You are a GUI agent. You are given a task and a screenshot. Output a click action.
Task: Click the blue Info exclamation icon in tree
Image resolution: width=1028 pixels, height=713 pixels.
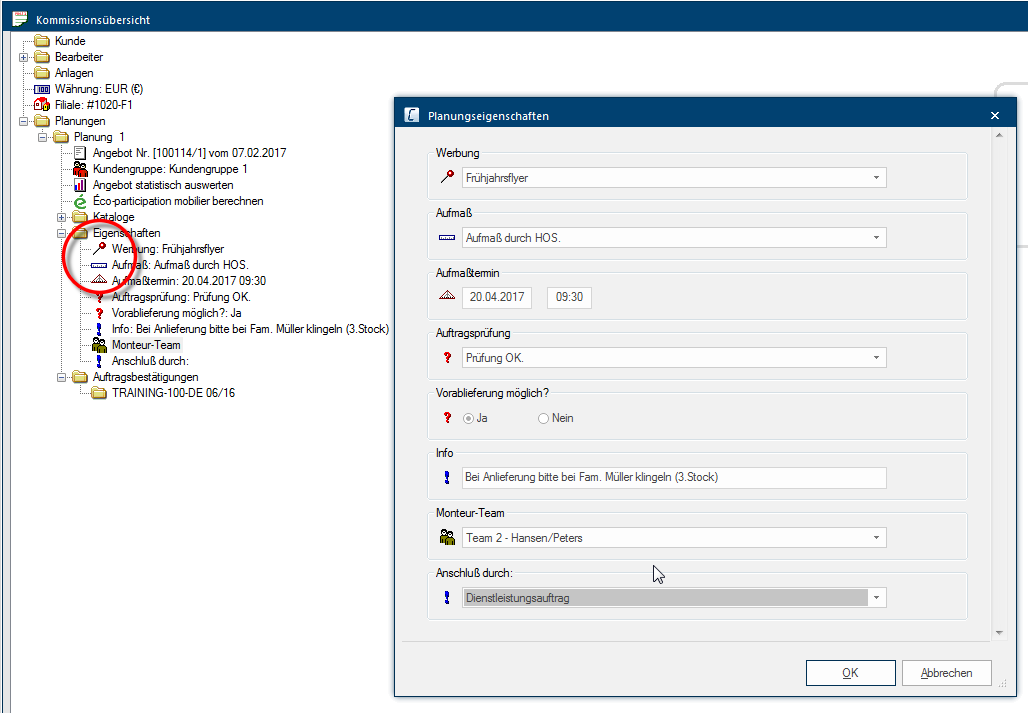tap(99, 329)
